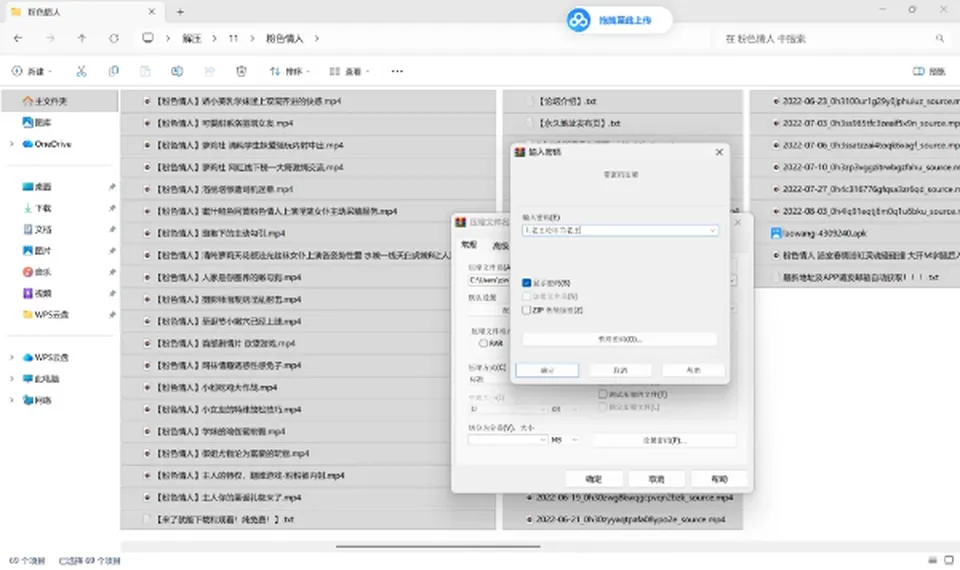Open 查看 View dropdown in toolbar
The width and height of the screenshot is (960, 570).
click(350, 71)
